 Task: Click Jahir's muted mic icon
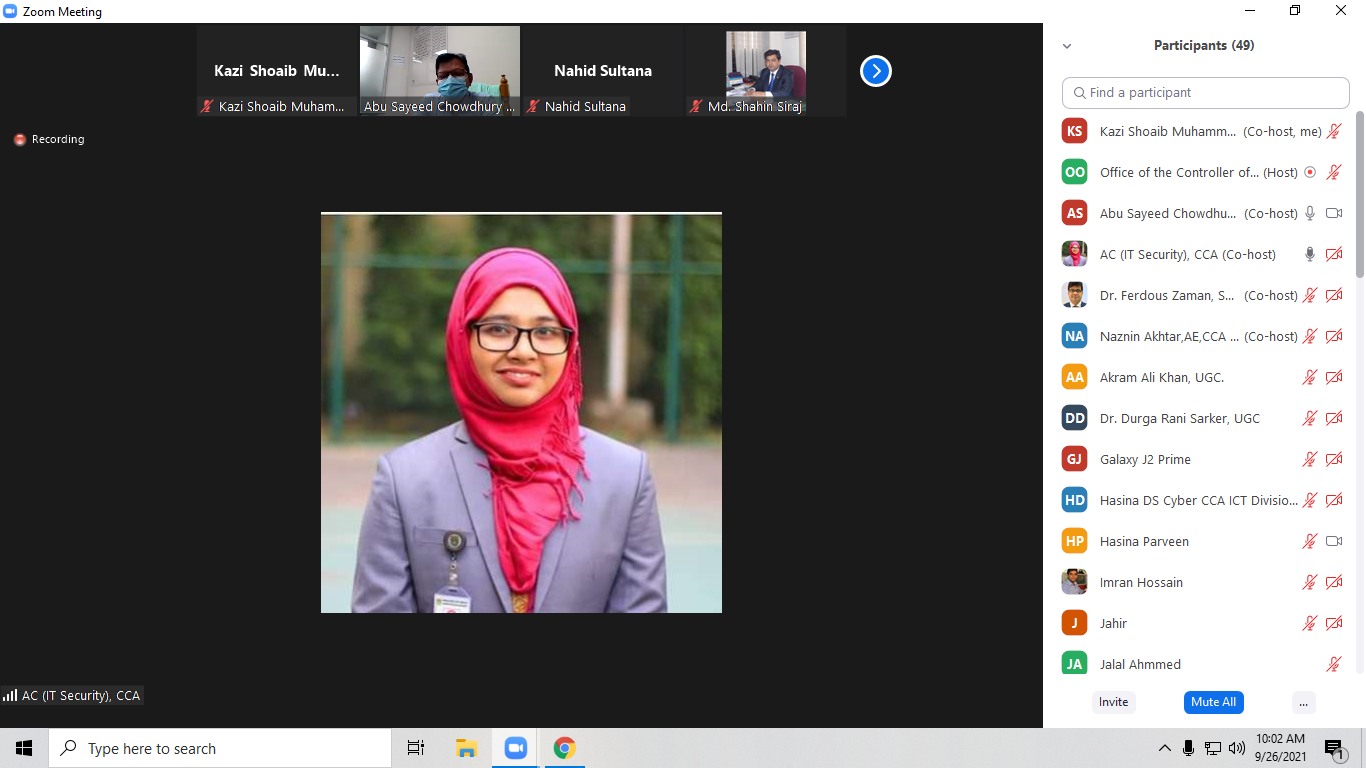[x=1309, y=623]
